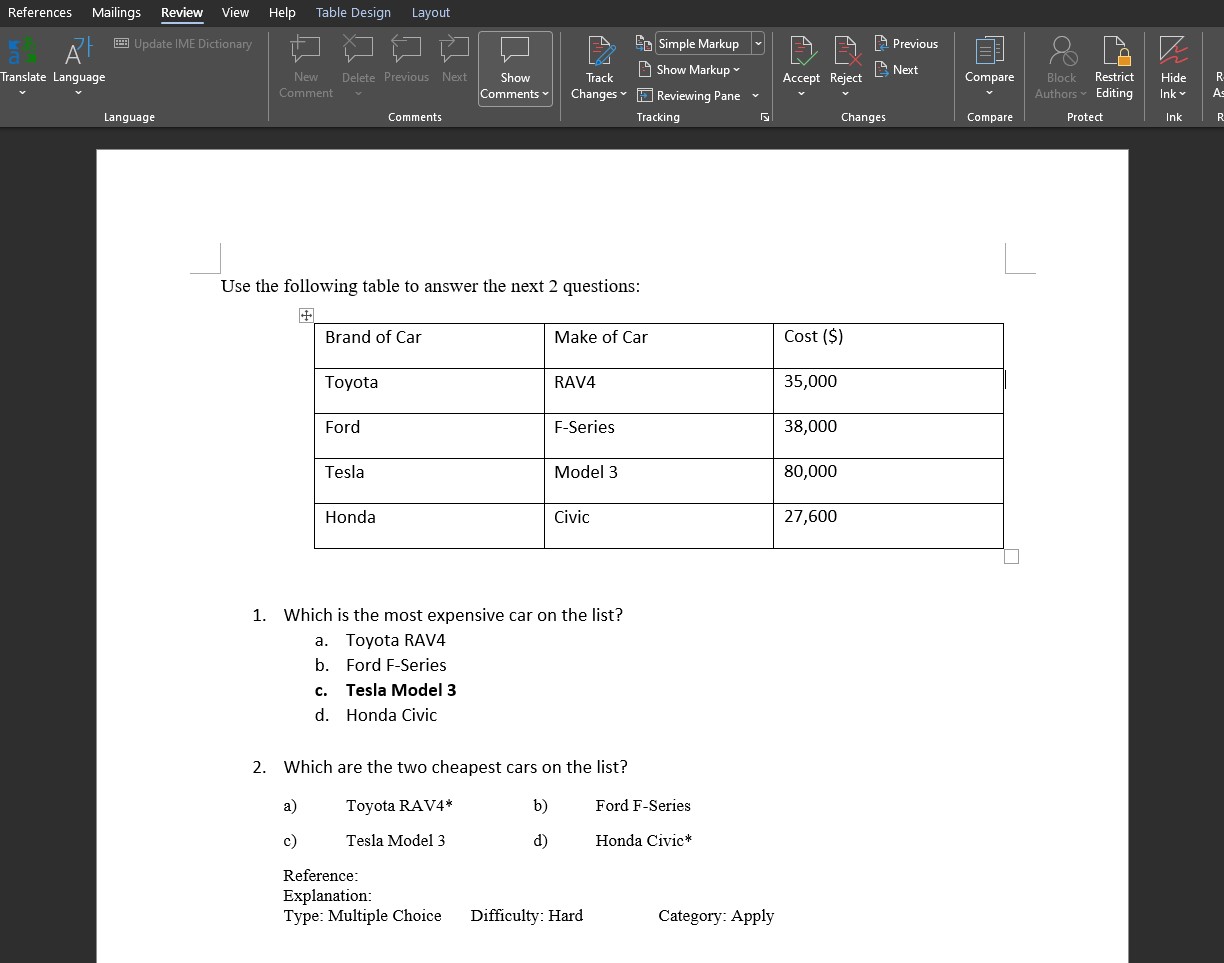Click the table move handle
Image resolution: width=1224 pixels, height=963 pixels.
[306, 316]
